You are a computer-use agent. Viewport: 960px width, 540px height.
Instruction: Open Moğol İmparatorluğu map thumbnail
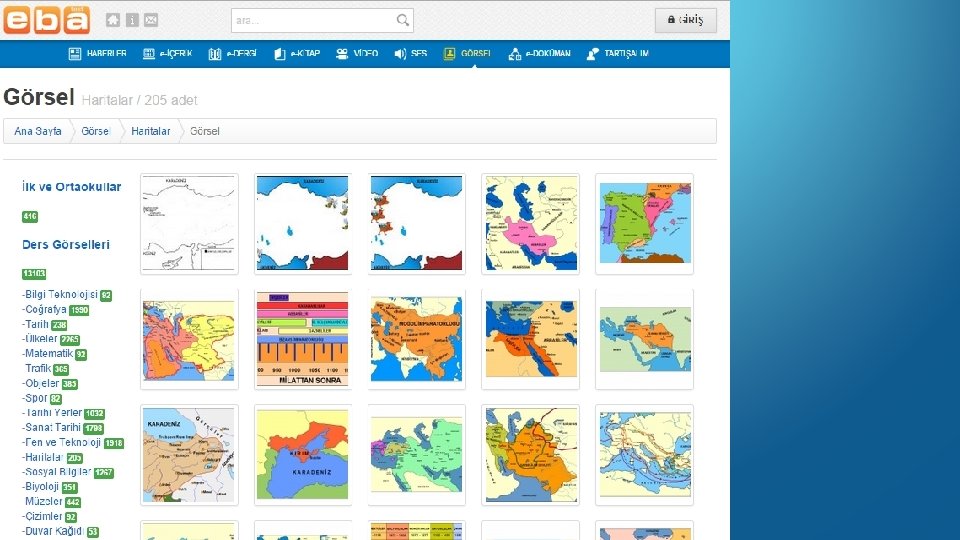point(417,339)
